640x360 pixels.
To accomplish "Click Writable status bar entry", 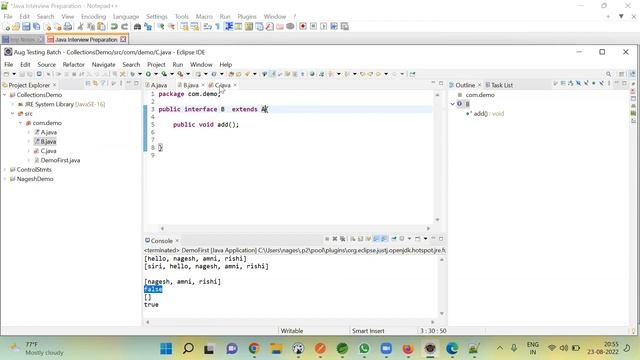I will pyautogui.click(x=292, y=331).
